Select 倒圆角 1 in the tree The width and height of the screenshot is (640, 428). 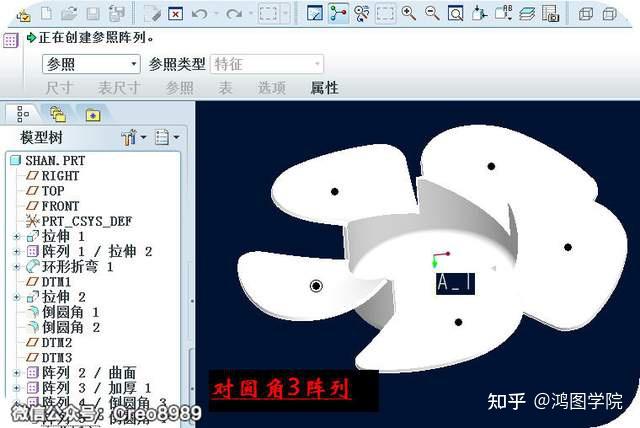click(x=71, y=313)
